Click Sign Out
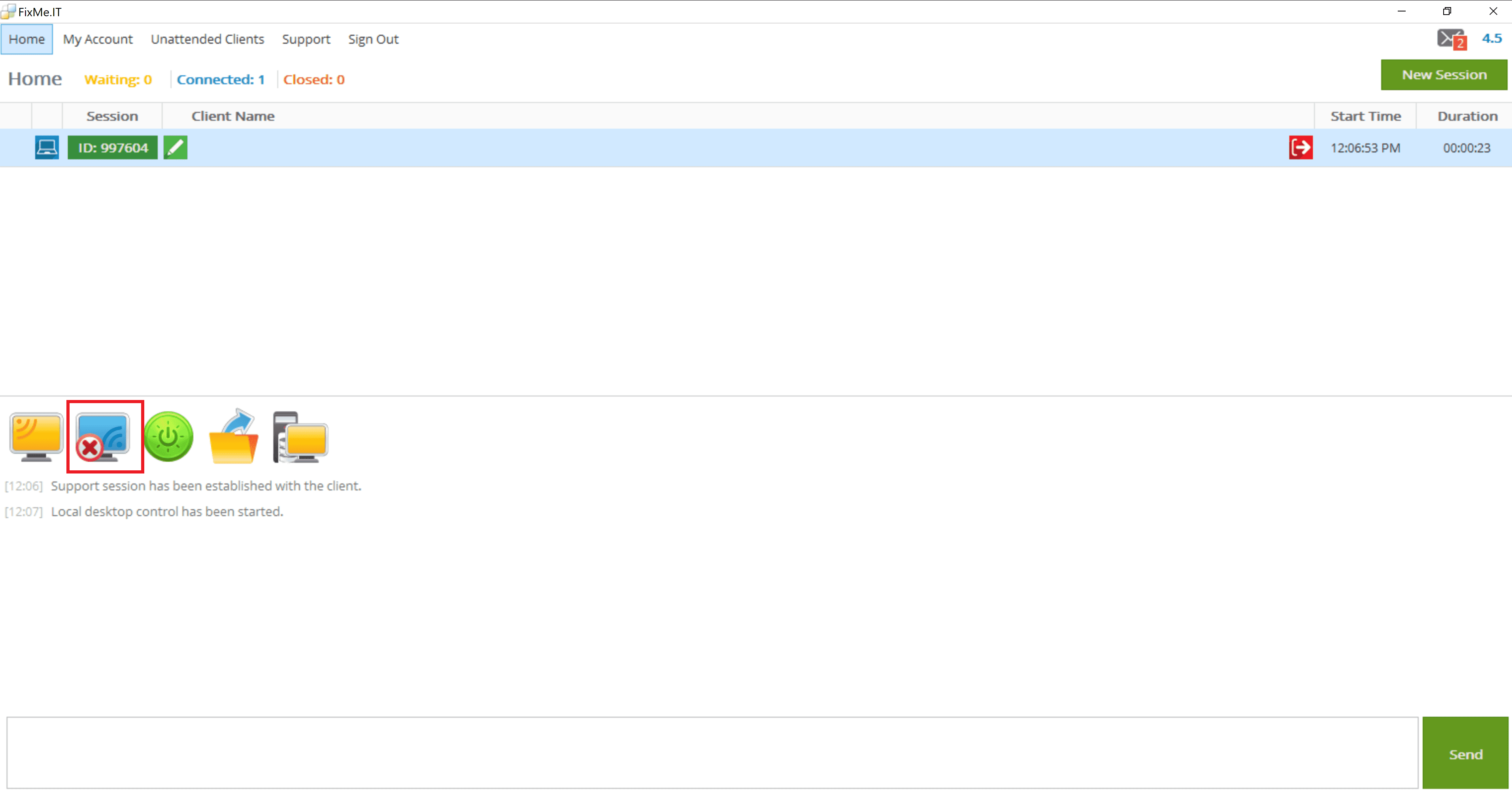This screenshot has width=1512, height=796. 373,40
